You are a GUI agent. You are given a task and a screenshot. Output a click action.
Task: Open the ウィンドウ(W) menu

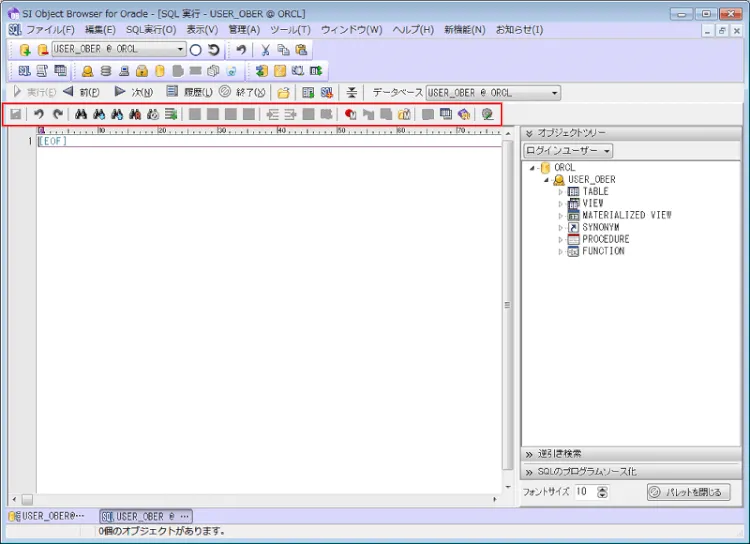pos(352,30)
